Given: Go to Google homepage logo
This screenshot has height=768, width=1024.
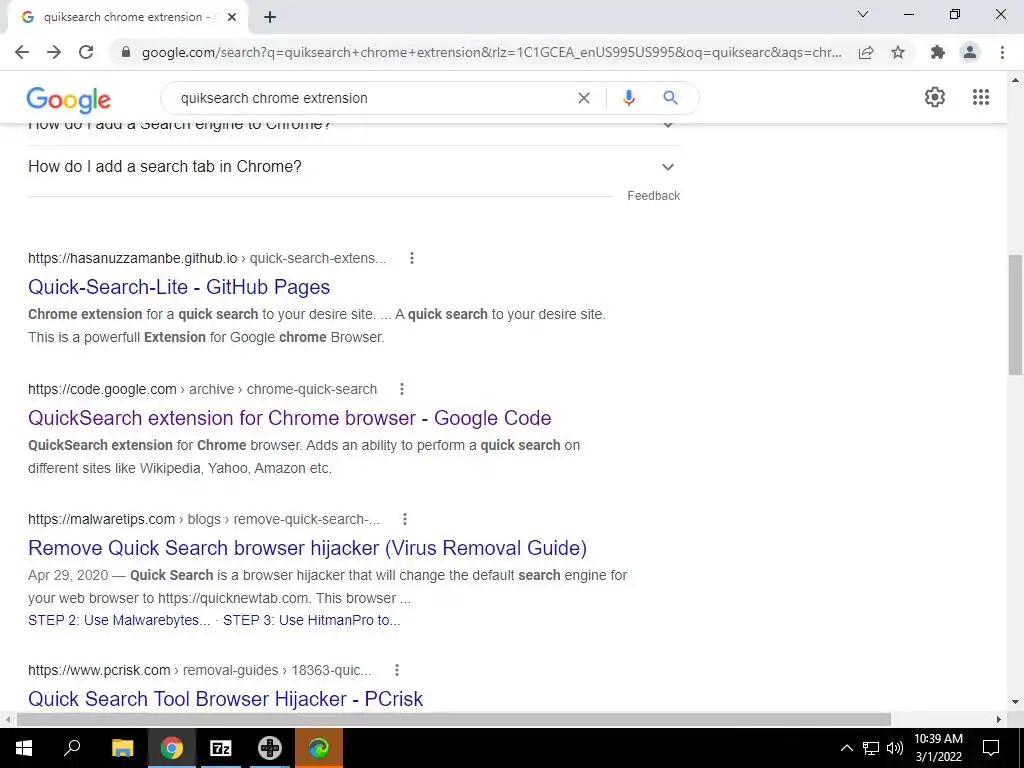Looking at the screenshot, I should [69, 99].
